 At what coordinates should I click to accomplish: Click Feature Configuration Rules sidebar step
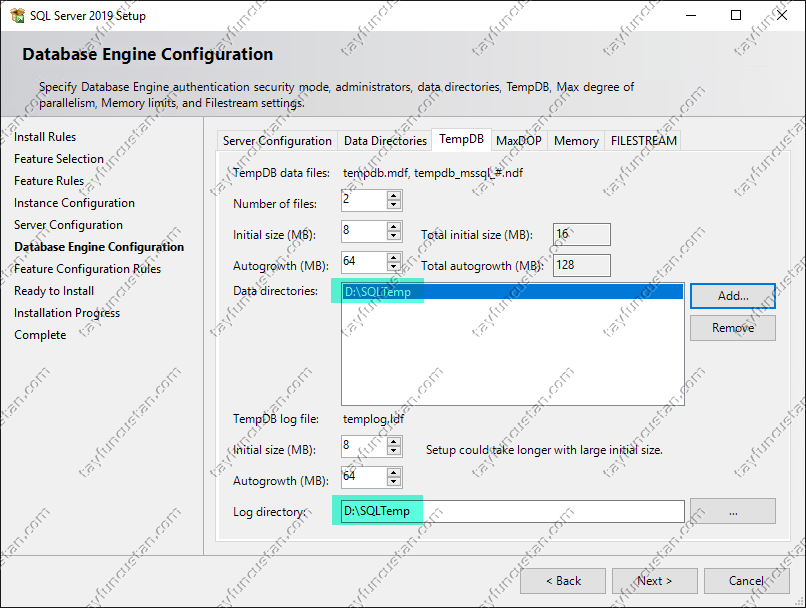[87, 269]
